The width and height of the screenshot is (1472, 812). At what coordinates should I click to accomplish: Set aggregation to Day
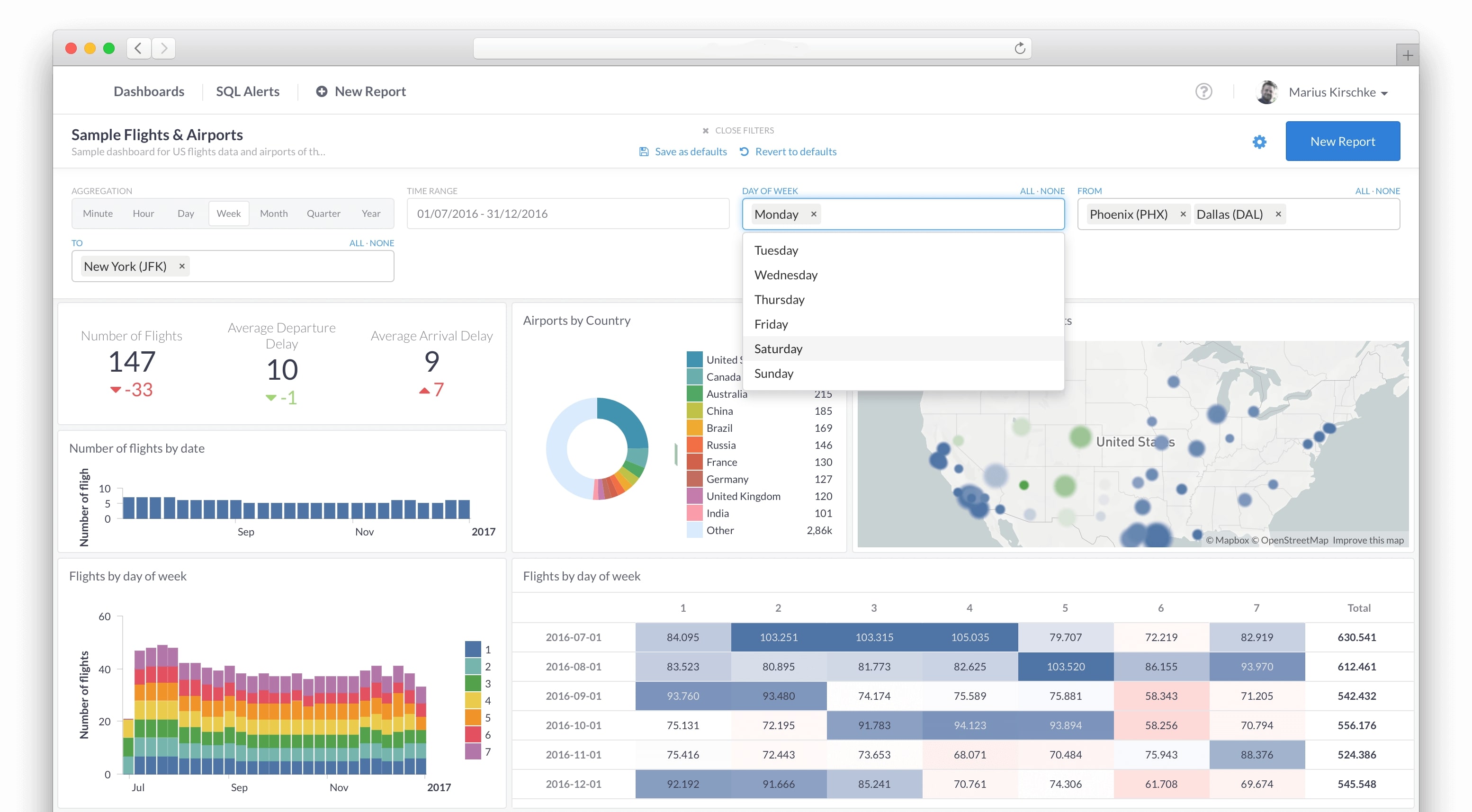click(185, 214)
